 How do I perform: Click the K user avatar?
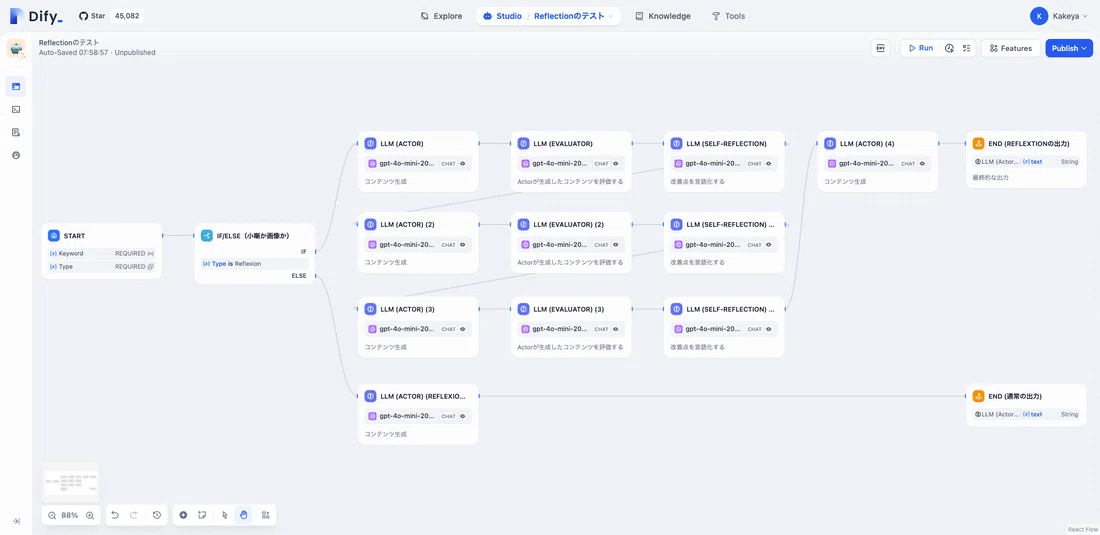[1039, 16]
